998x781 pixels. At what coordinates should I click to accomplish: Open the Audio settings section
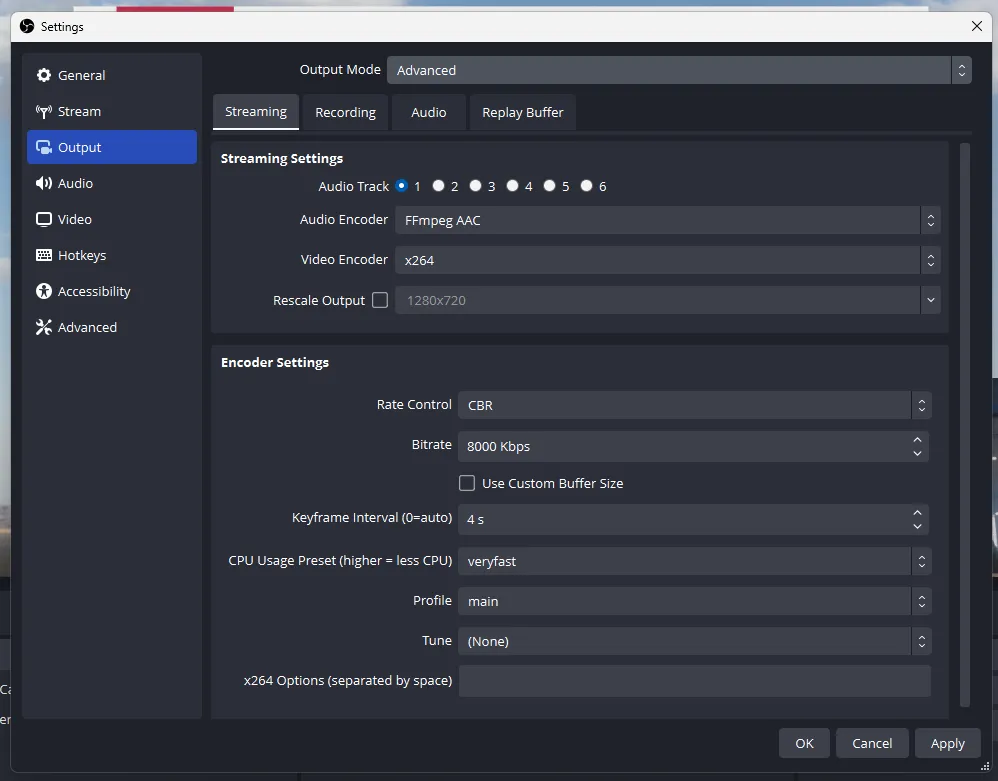pyautogui.click(x=45, y=183)
